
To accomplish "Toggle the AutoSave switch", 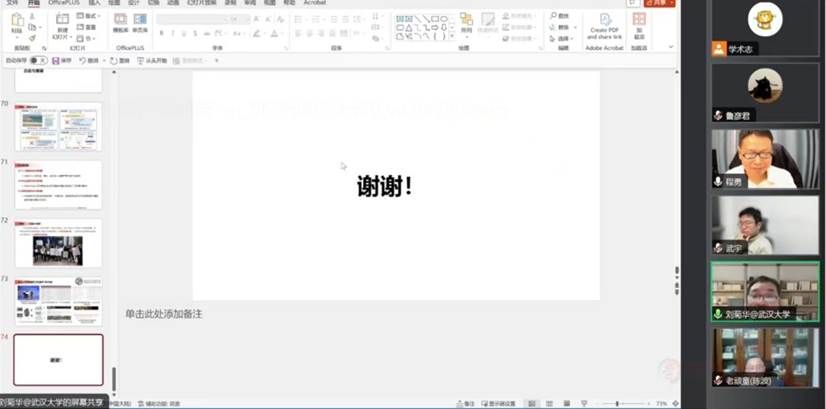I will point(38,60).
